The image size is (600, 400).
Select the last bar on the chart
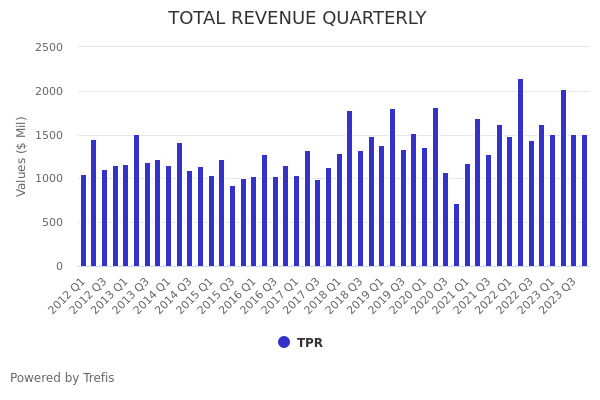tap(584, 200)
